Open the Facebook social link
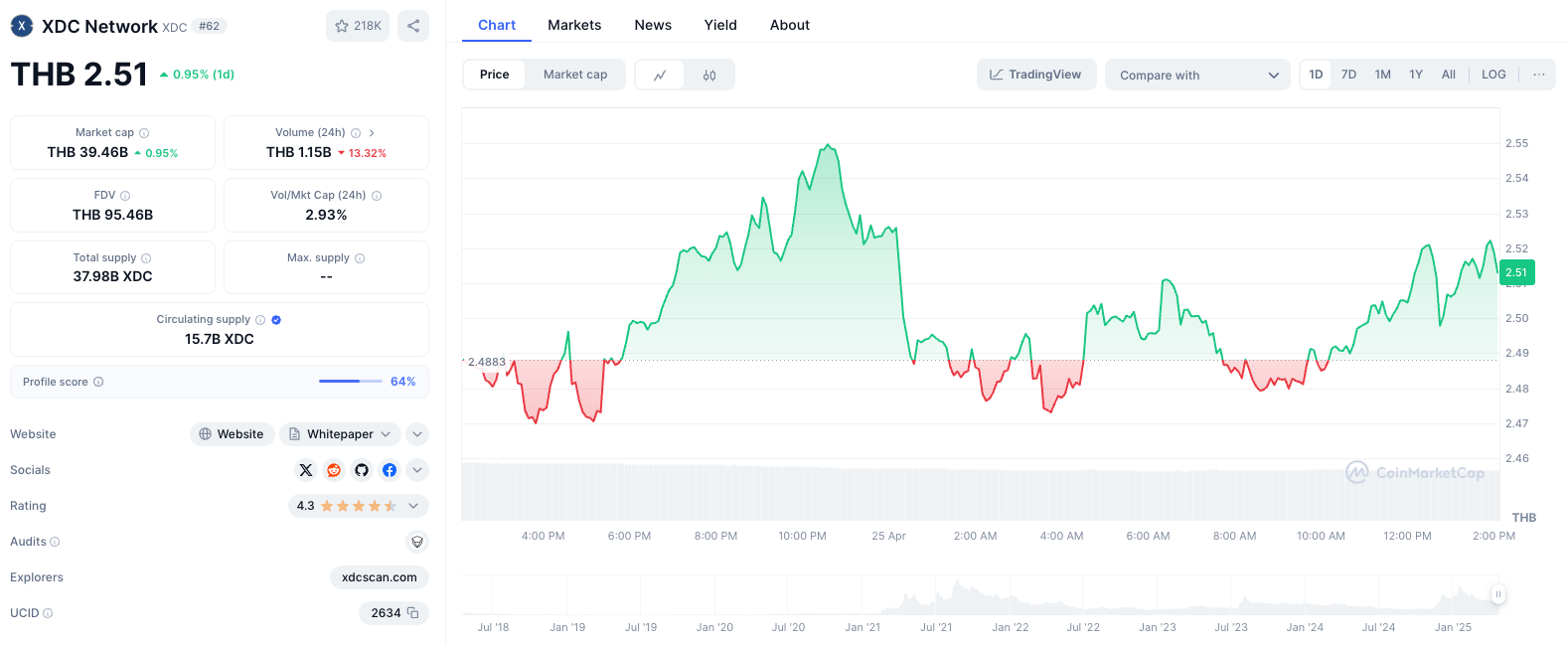The image size is (1568, 645). 390,470
